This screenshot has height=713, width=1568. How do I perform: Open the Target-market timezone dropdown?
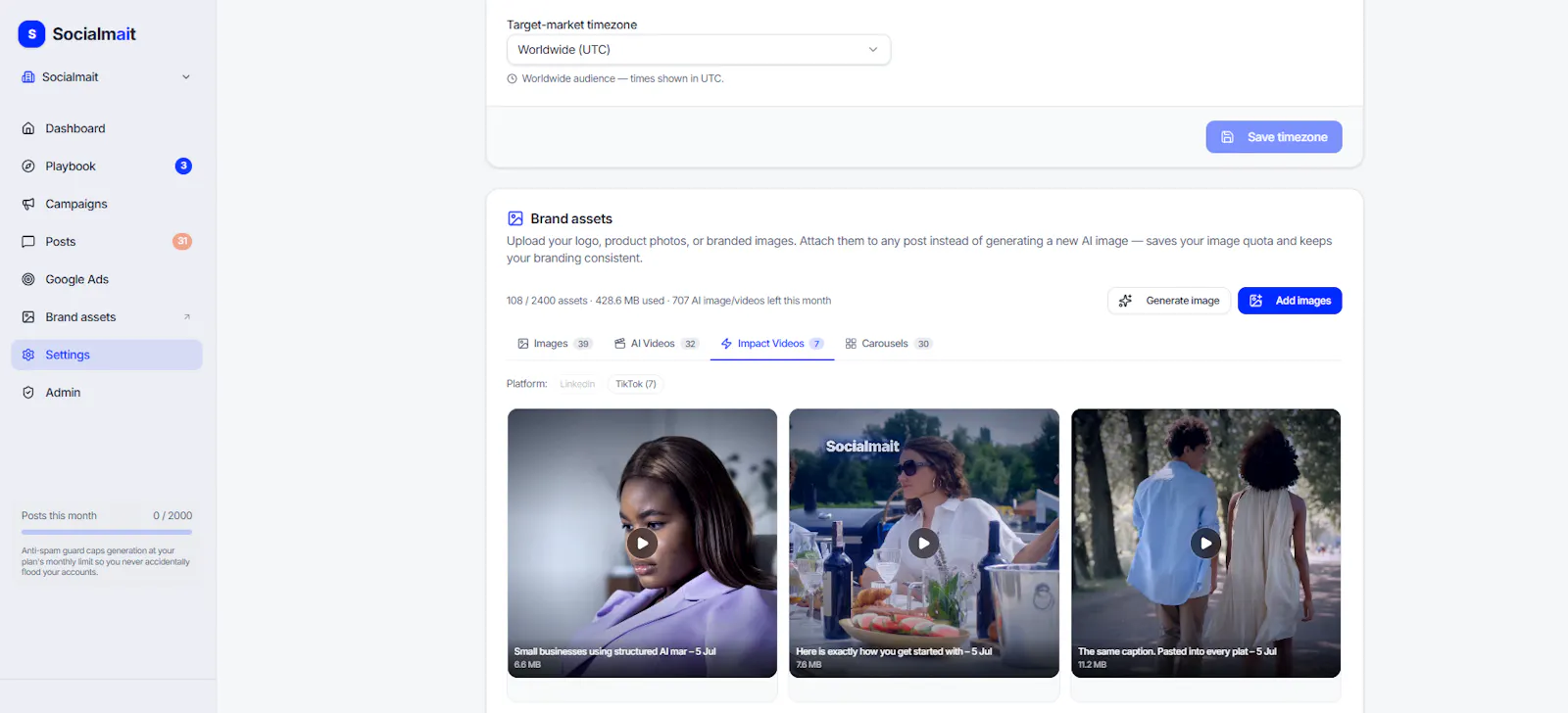coord(699,50)
